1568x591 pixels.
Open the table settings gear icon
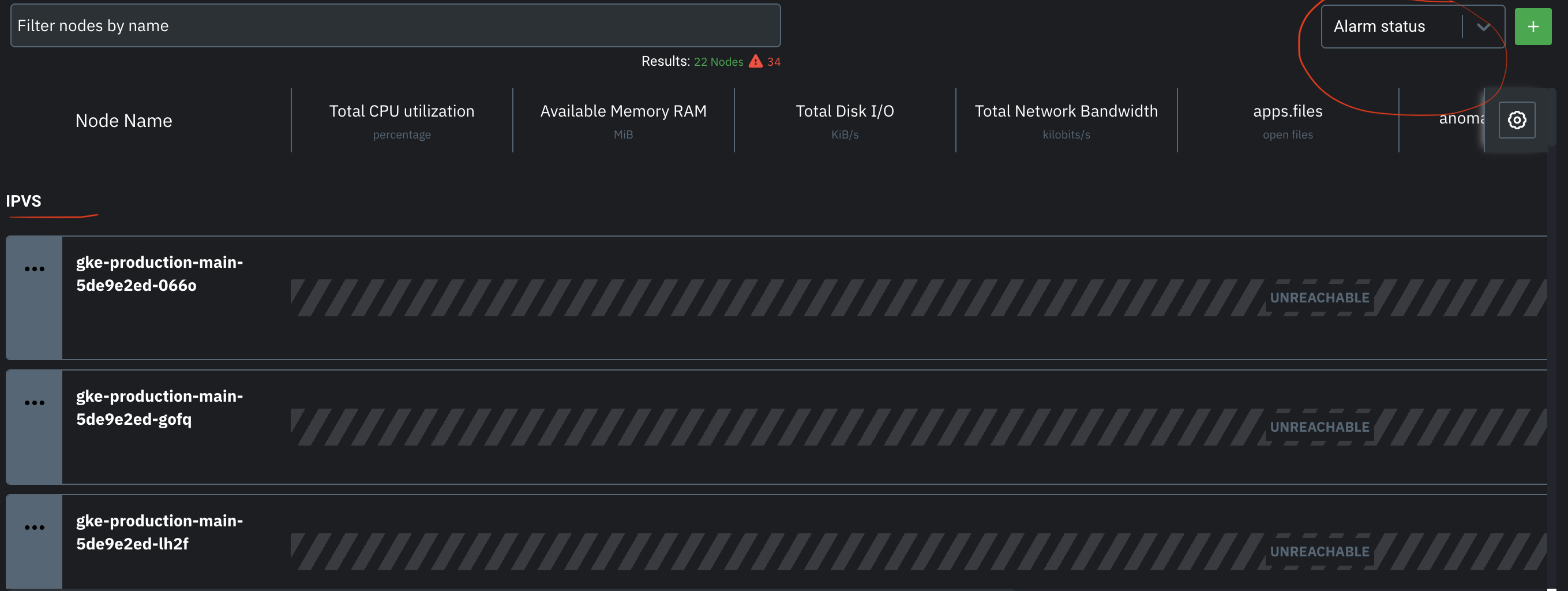[x=1517, y=120]
